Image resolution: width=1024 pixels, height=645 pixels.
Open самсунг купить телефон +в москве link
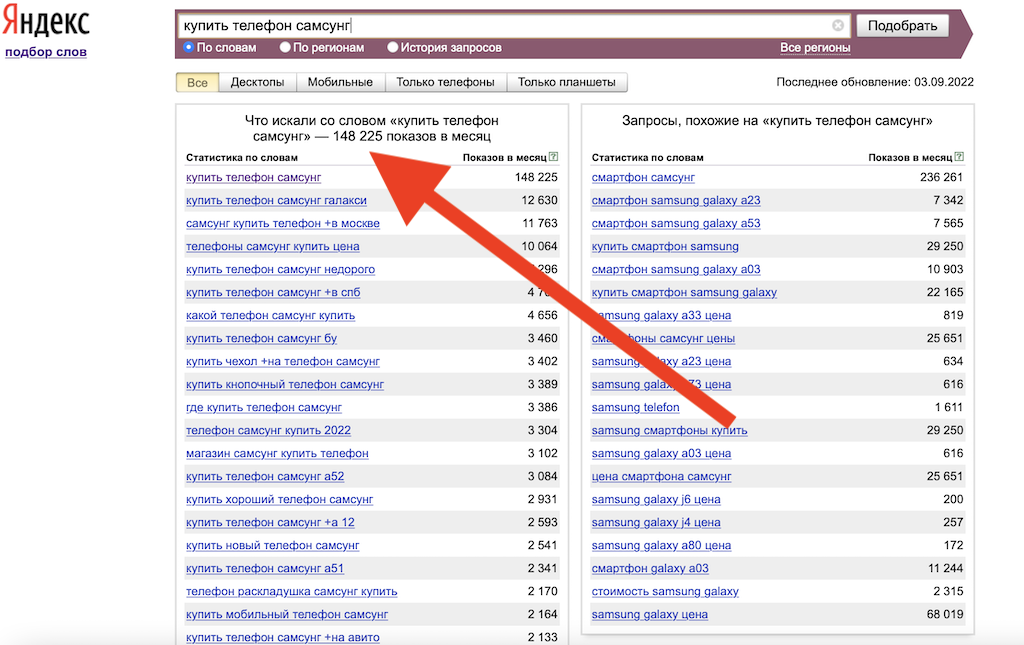point(283,223)
